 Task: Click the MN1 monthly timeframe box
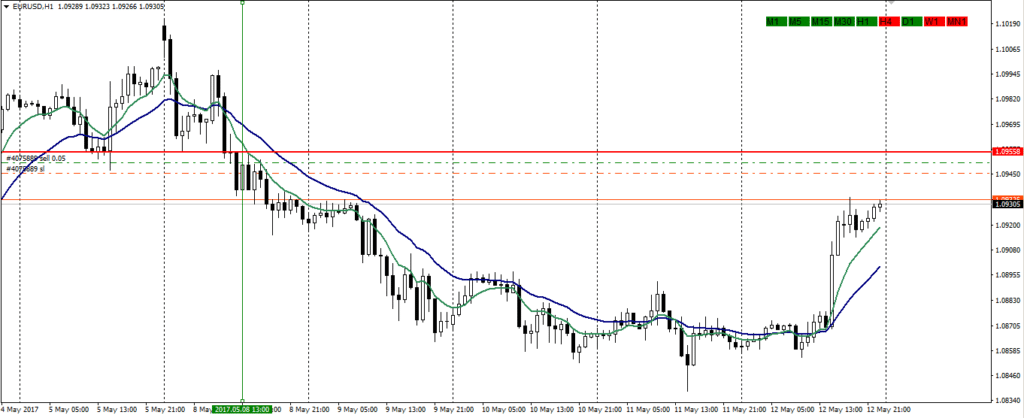pos(956,21)
